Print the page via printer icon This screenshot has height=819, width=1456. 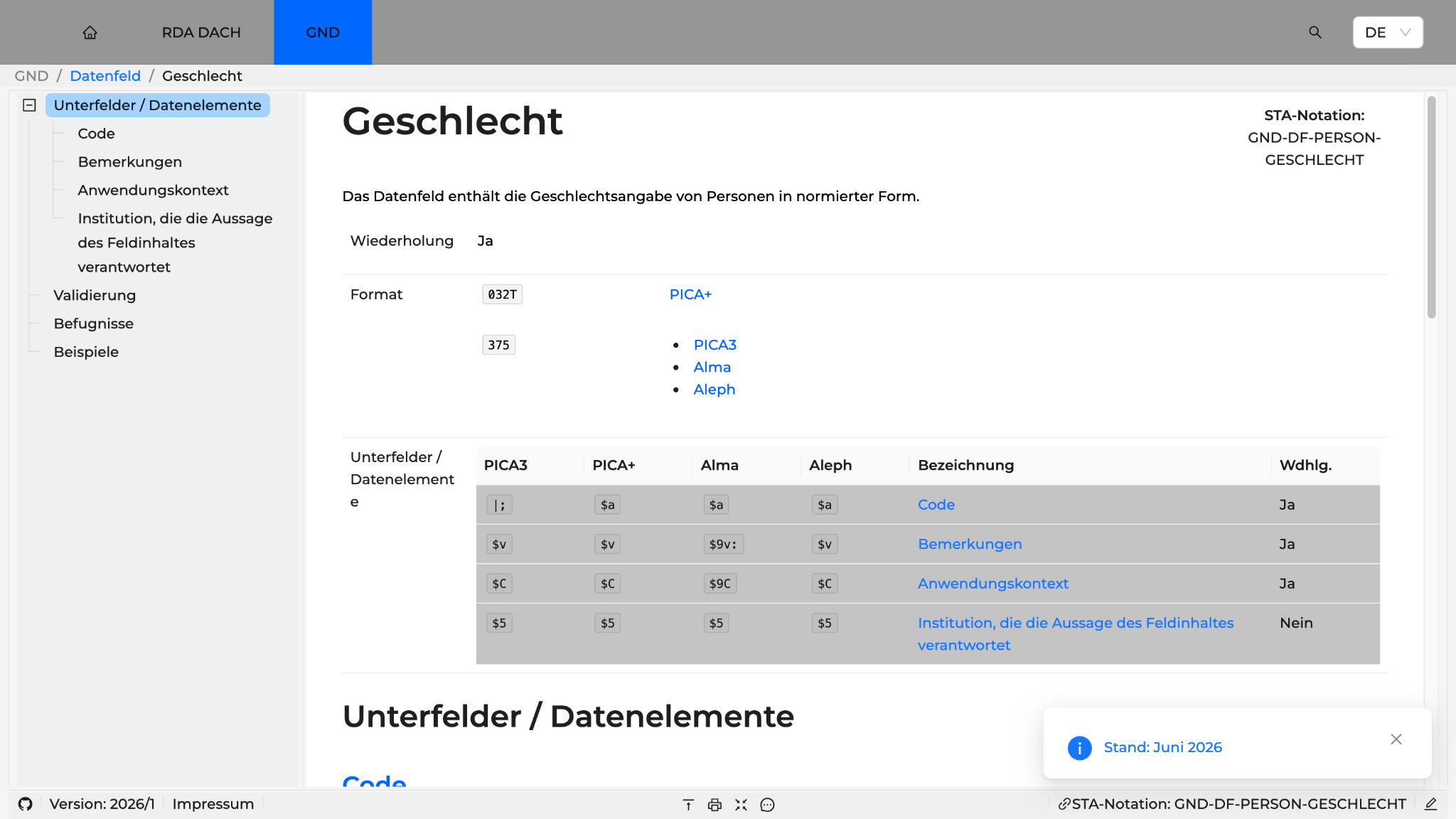[714, 805]
